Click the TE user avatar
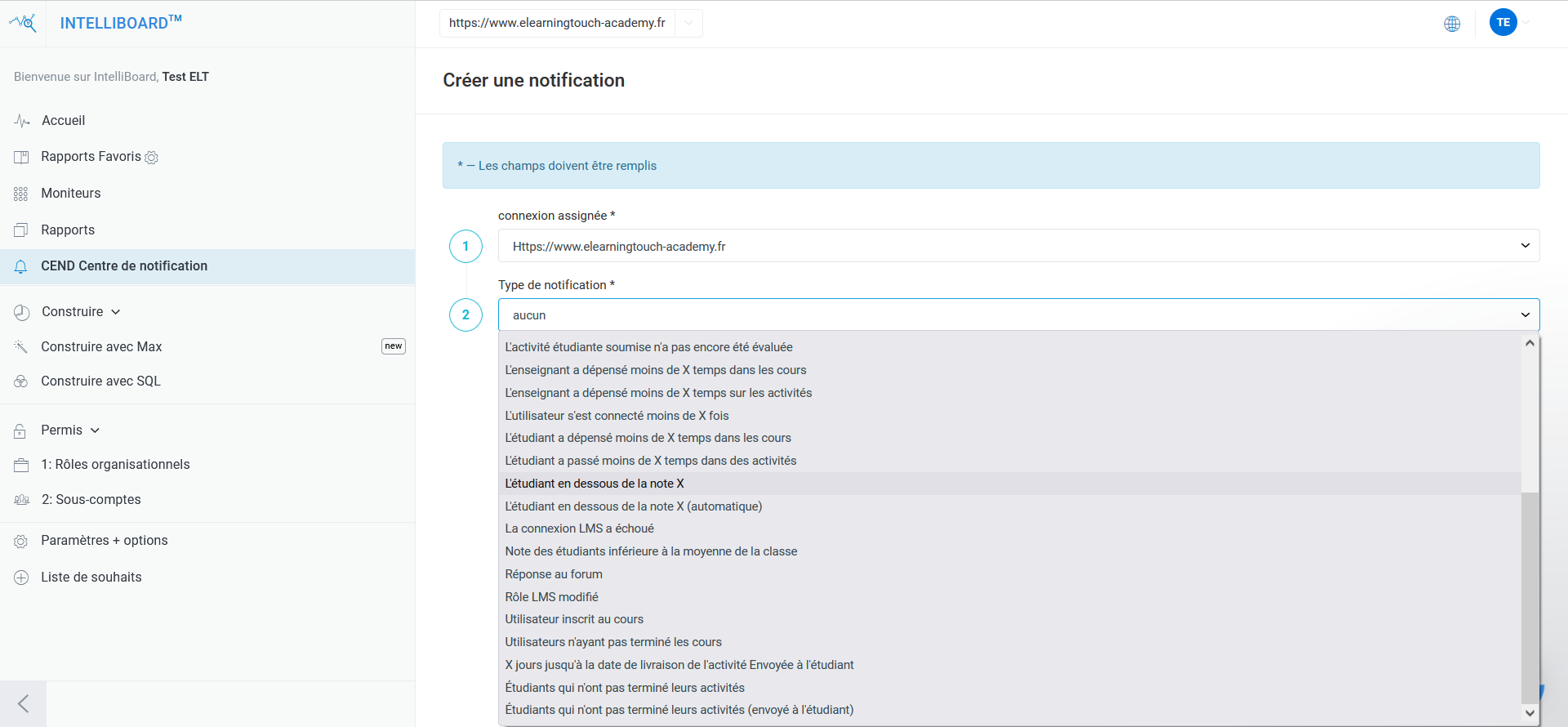Viewport: 1568px width, 727px height. pos(1503,23)
